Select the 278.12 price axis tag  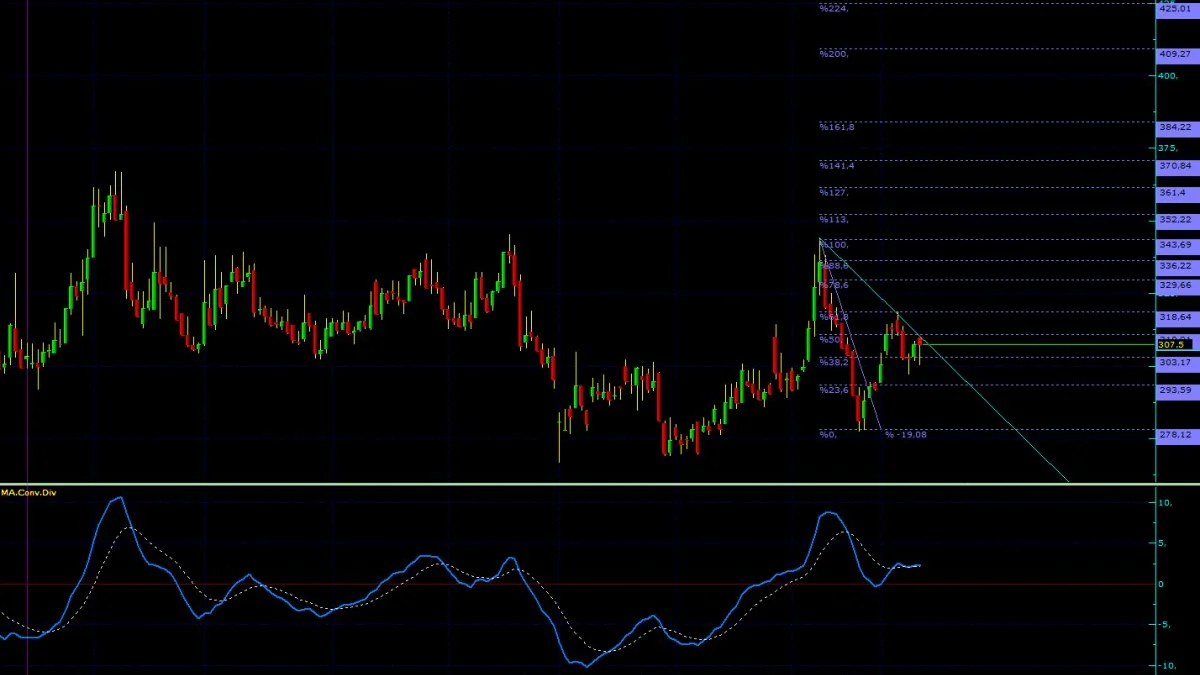[1176, 435]
